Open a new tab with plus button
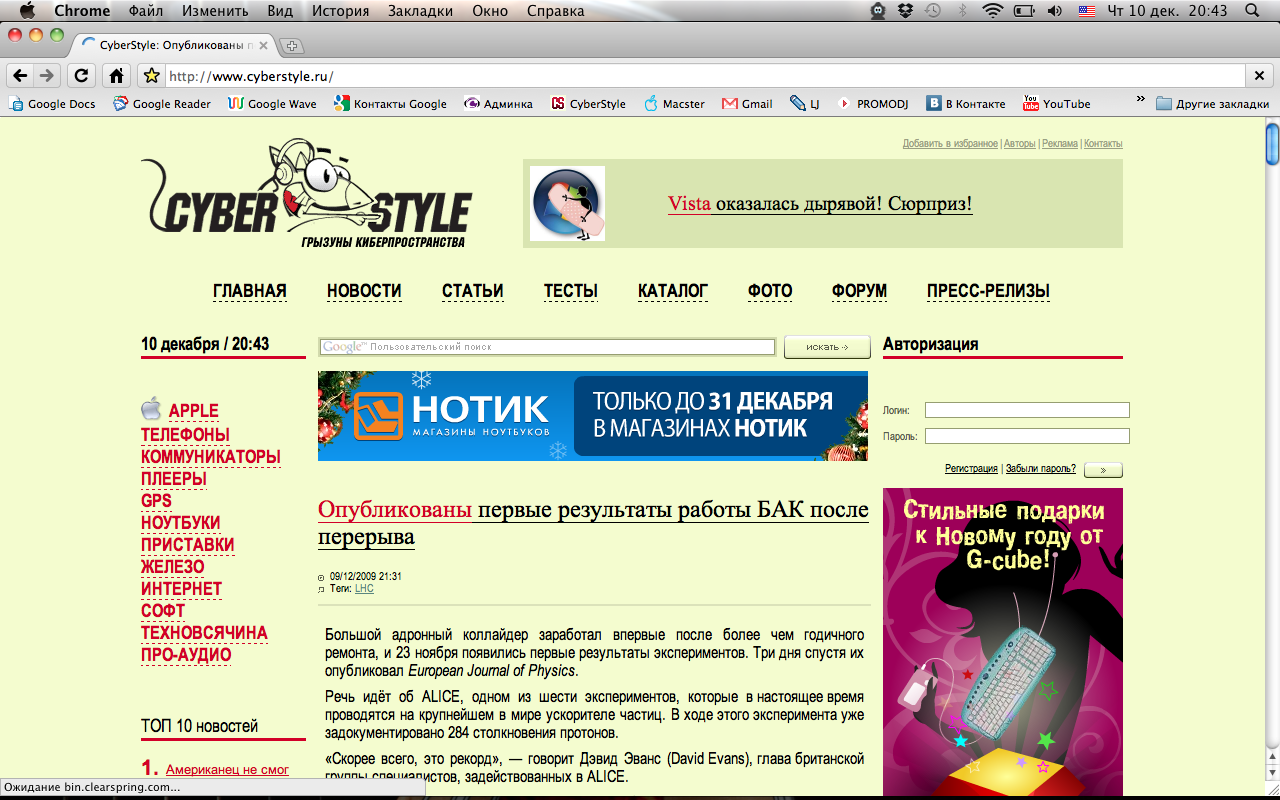Image resolution: width=1280 pixels, height=800 pixels. coord(292,45)
